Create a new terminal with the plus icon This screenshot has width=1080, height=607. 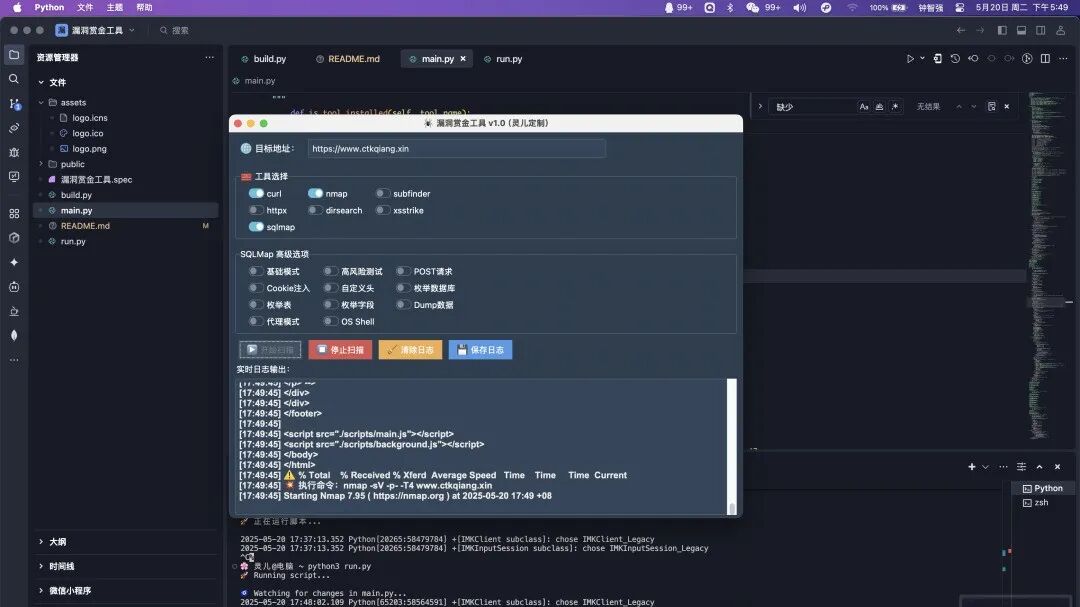pyautogui.click(x=971, y=466)
